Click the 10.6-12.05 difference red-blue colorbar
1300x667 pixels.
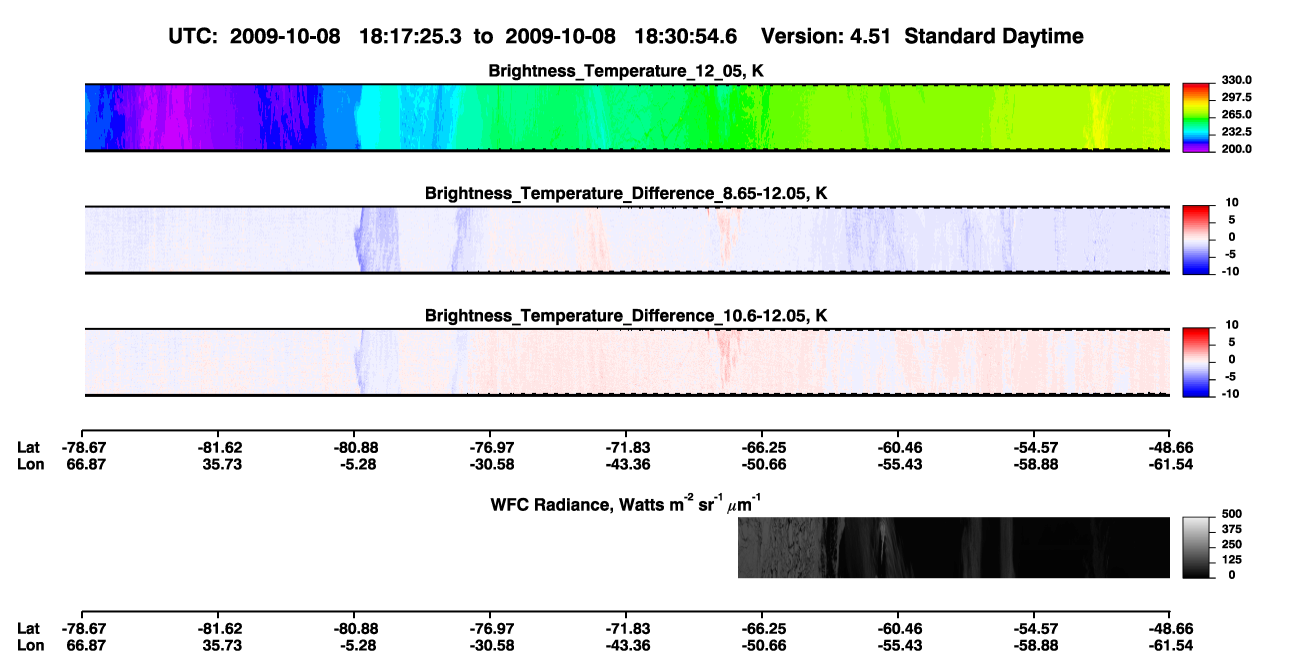pyautogui.click(x=1196, y=361)
